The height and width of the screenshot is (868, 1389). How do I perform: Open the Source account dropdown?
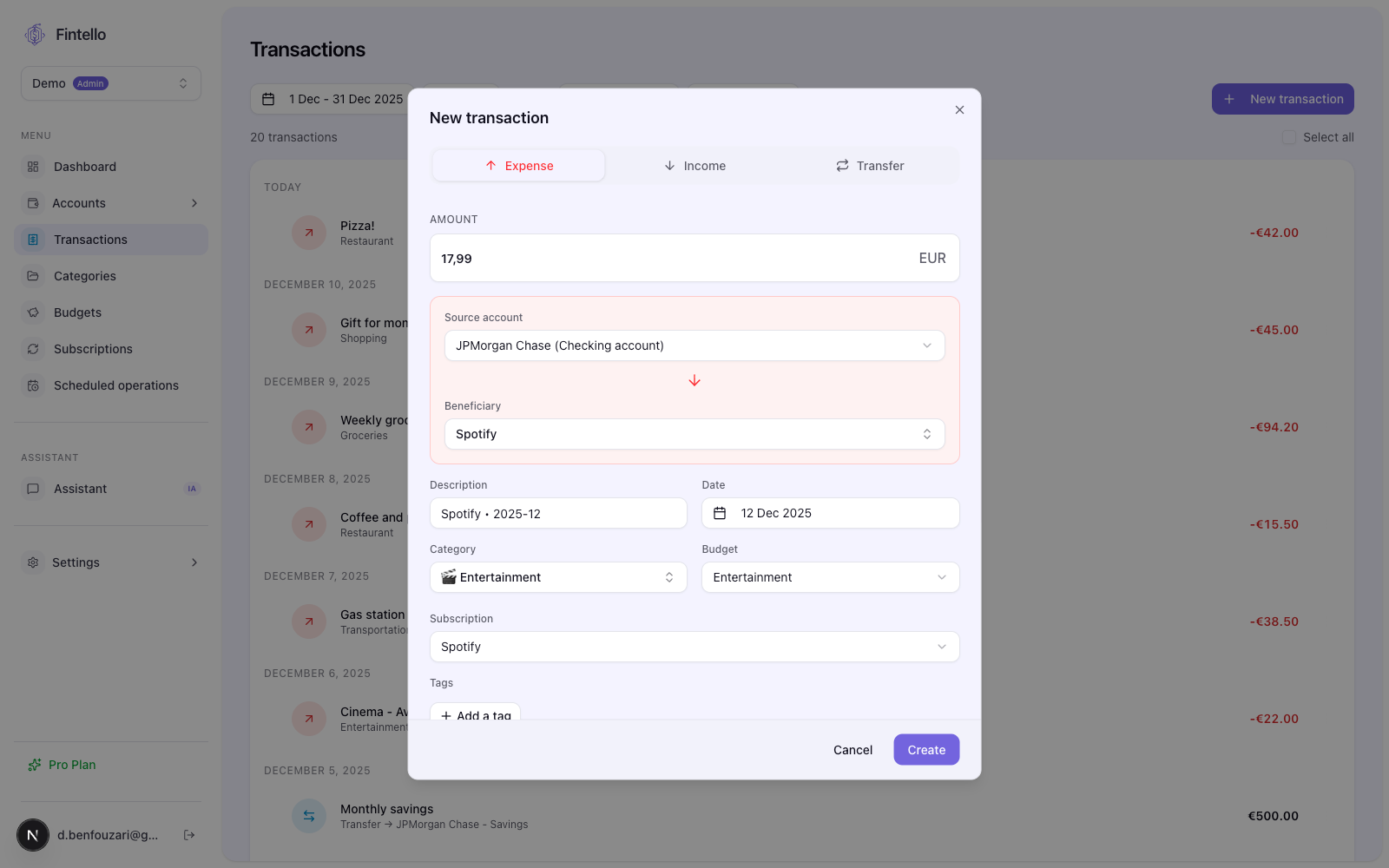click(x=694, y=345)
